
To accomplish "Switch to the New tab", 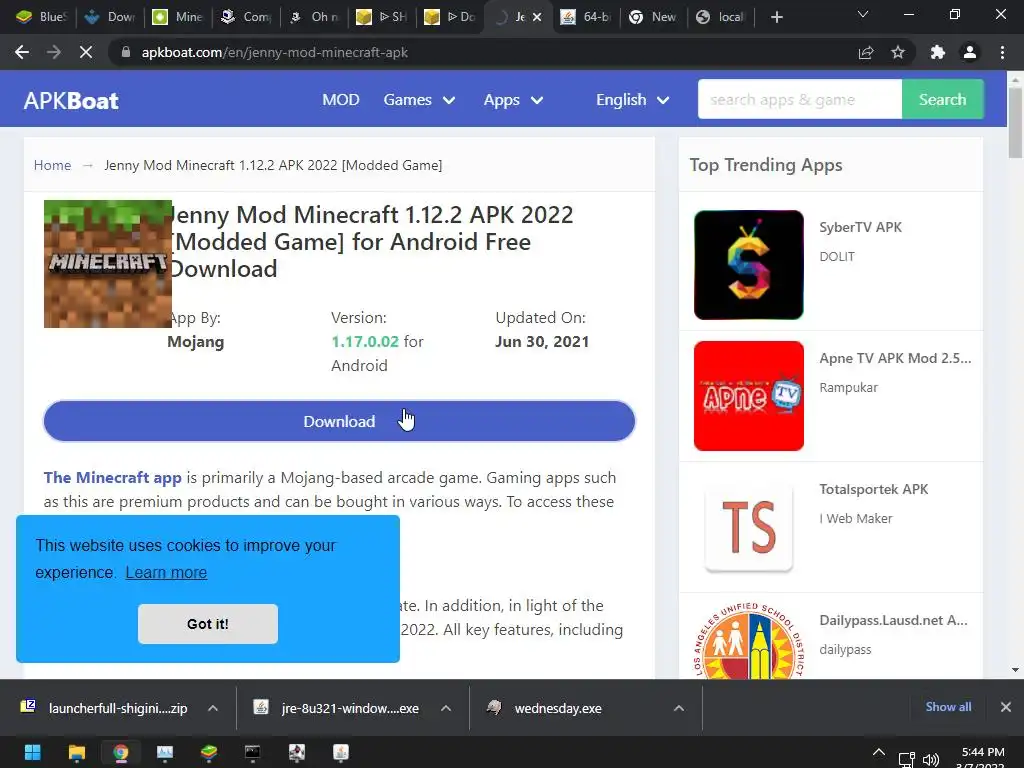I will (653, 17).
